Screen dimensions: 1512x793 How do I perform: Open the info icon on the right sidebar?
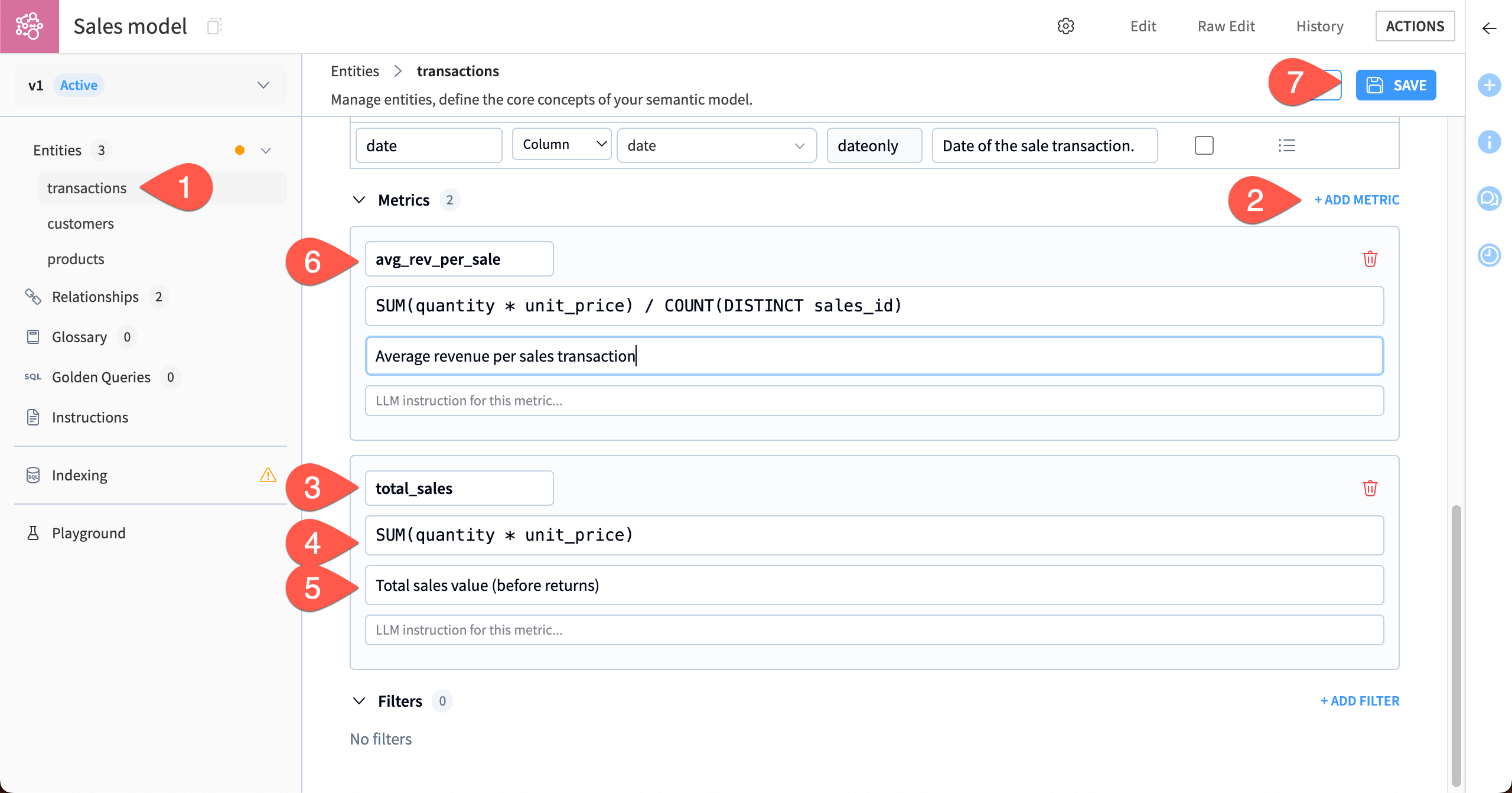point(1490,142)
